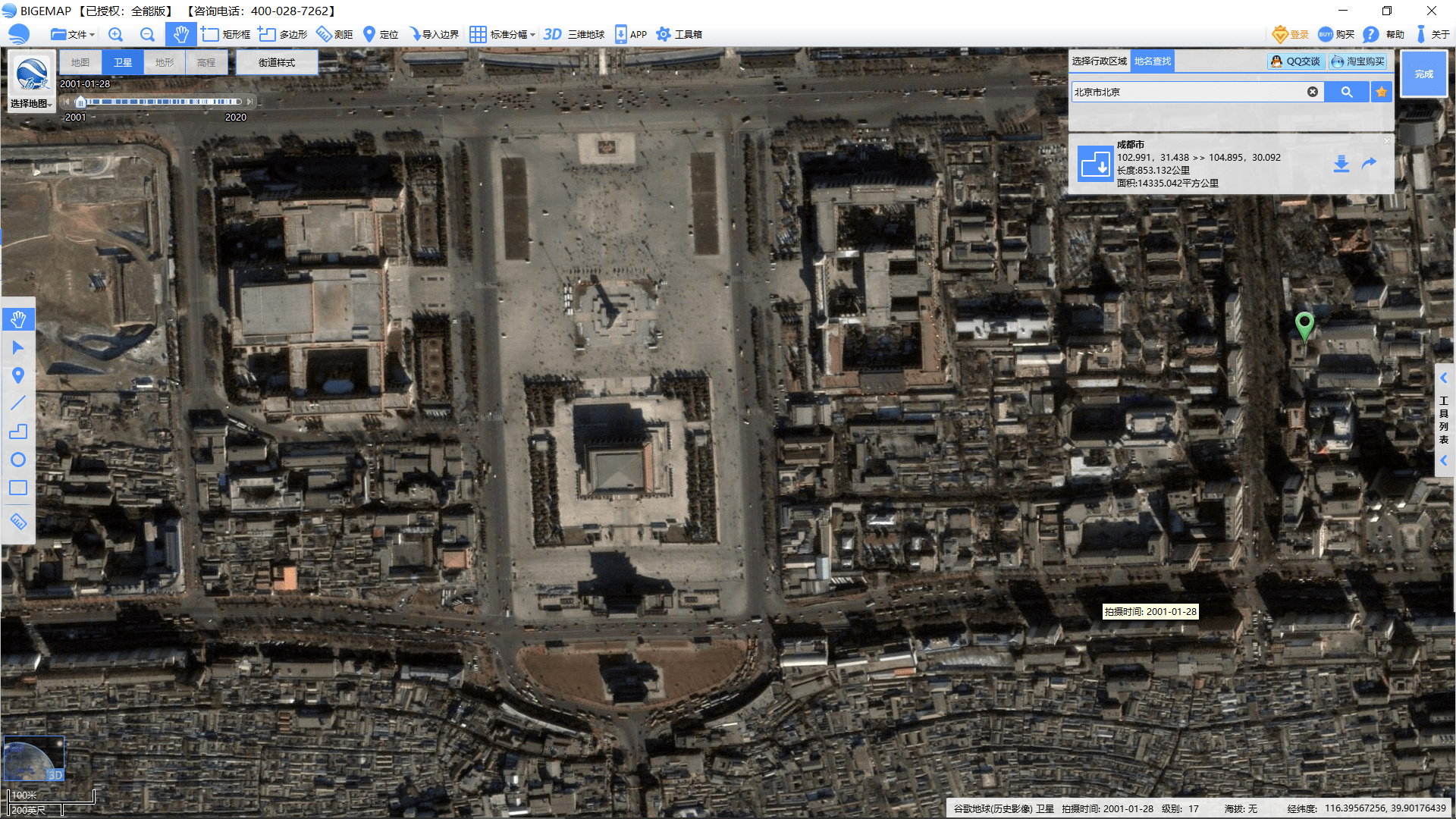Step the history timeline forward
The height and width of the screenshot is (819, 1456).
(x=249, y=102)
